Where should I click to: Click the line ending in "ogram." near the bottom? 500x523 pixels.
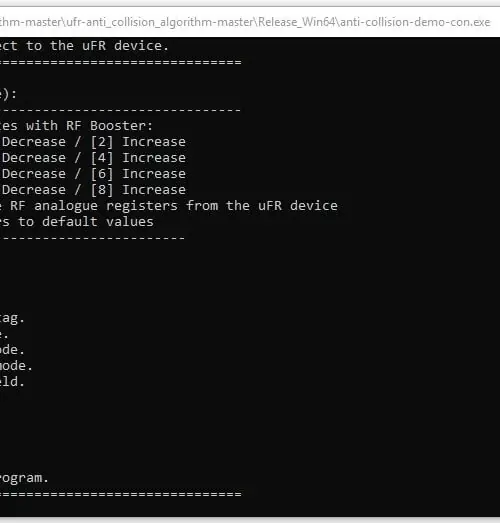(x=24, y=478)
